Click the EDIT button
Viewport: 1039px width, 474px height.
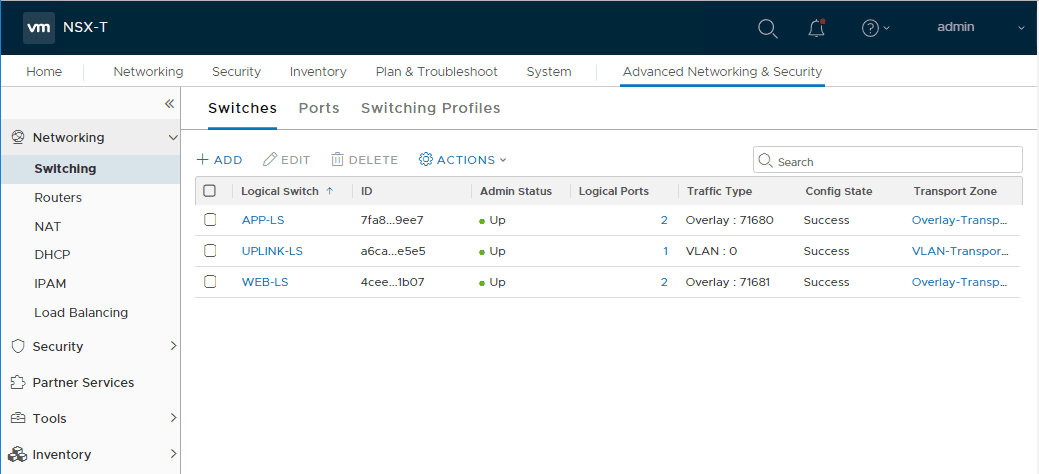(286, 160)
